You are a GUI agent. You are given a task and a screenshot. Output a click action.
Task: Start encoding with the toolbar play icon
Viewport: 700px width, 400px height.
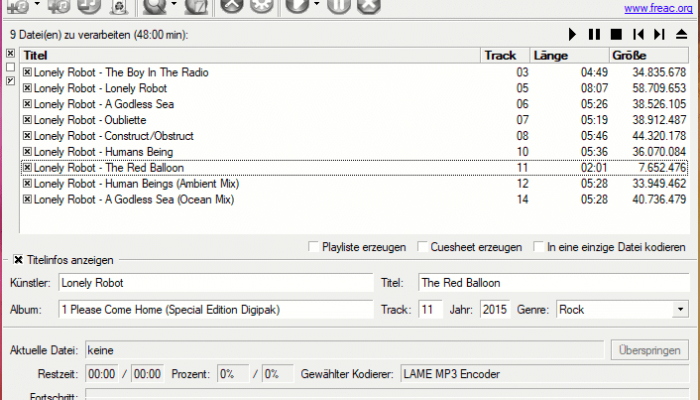click(x=297, y=6)
